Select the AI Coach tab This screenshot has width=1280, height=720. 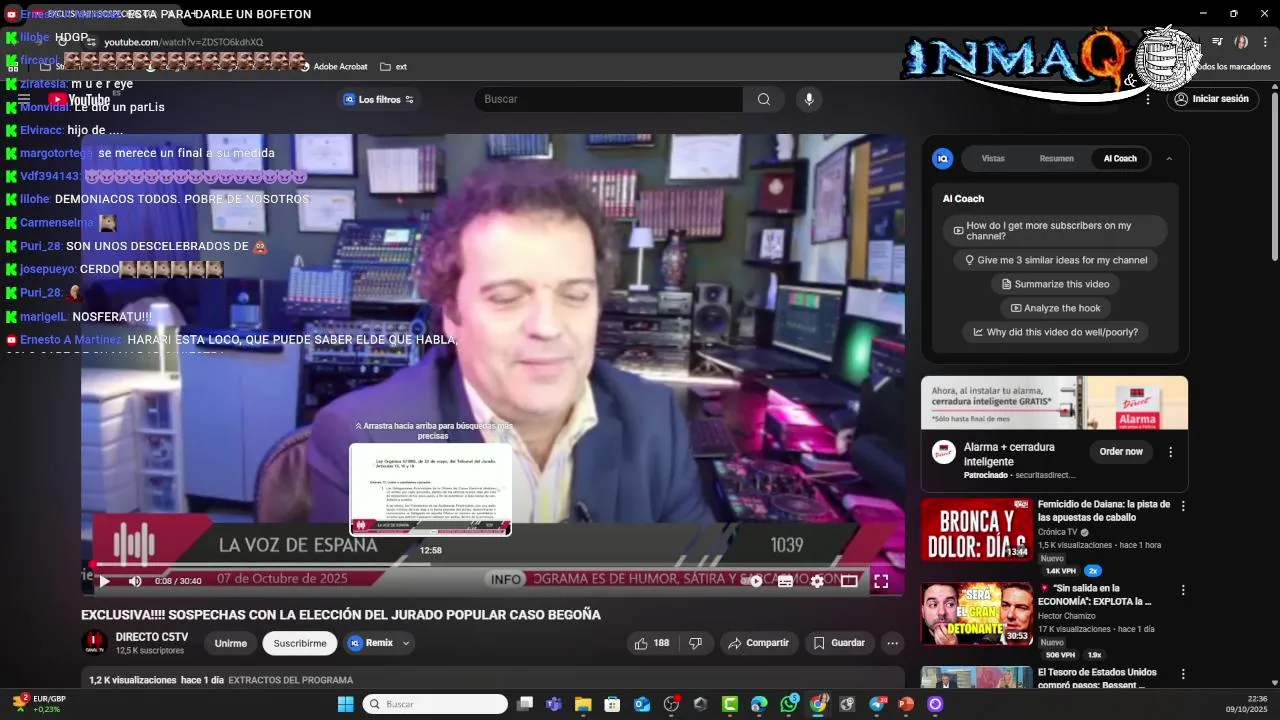point(1120,158)
